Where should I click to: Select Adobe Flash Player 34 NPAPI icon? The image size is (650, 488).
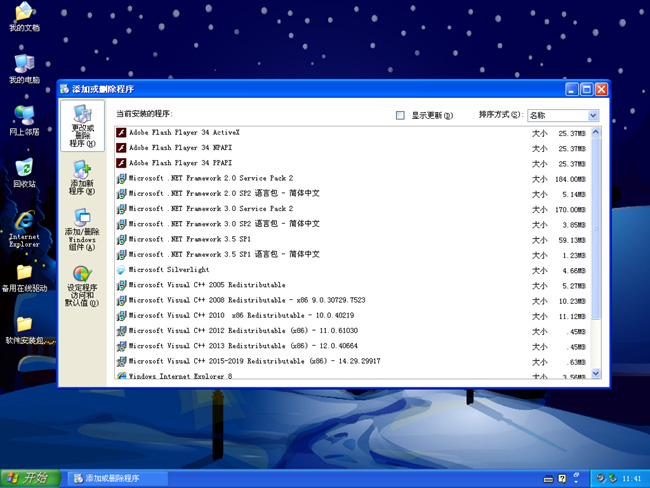tap(121, 148)
